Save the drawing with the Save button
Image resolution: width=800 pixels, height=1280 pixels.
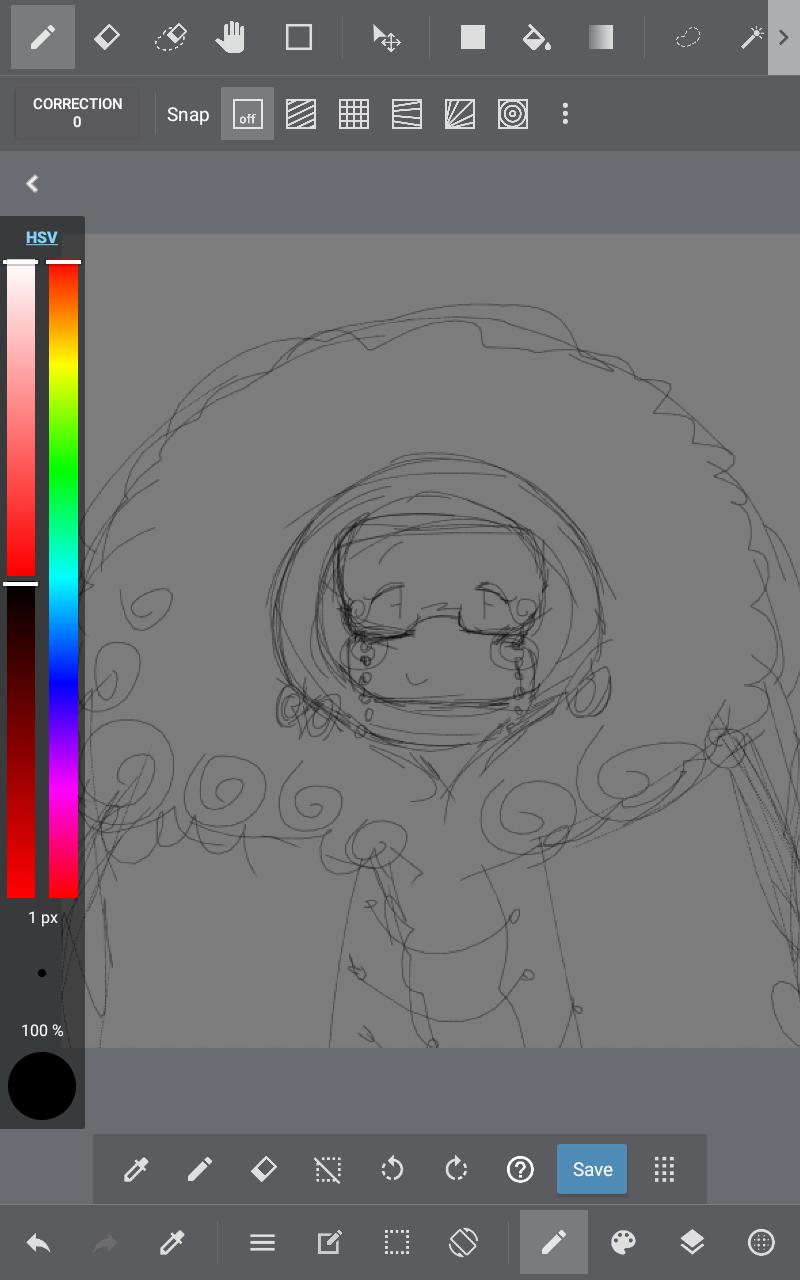pyautogui.click(x=592, y=1169)
